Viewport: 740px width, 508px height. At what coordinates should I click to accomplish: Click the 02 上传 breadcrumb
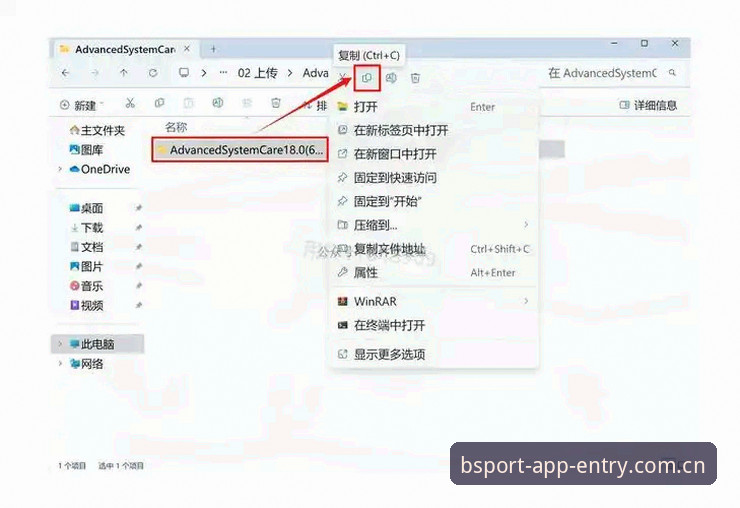click(x=257, y=73)
